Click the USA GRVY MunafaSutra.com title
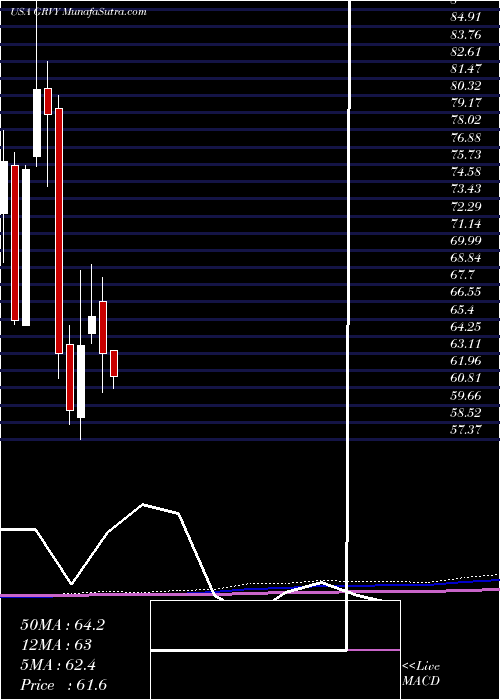This screenshot has height=700, width=500. (79, 12)
